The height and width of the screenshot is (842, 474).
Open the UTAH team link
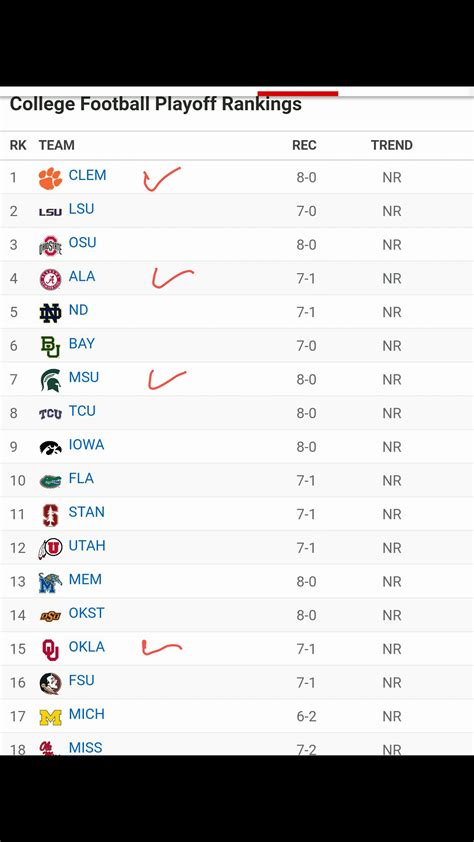87,546
